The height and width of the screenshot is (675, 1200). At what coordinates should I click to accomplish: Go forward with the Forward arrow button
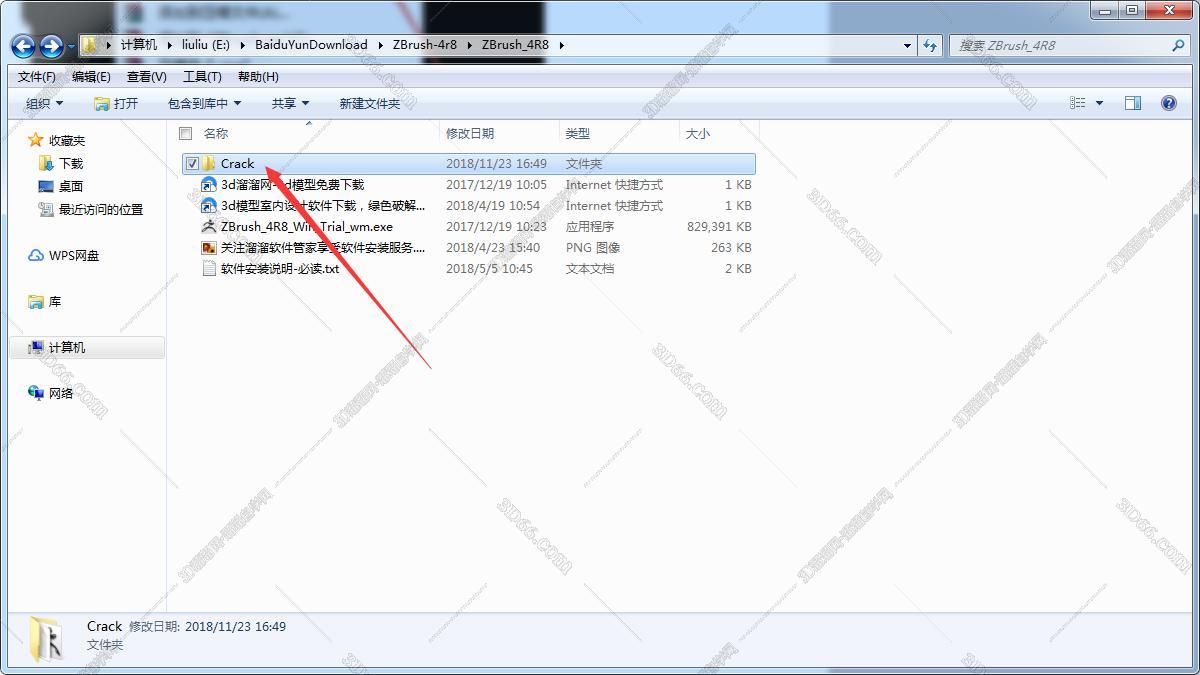(51, 46)
